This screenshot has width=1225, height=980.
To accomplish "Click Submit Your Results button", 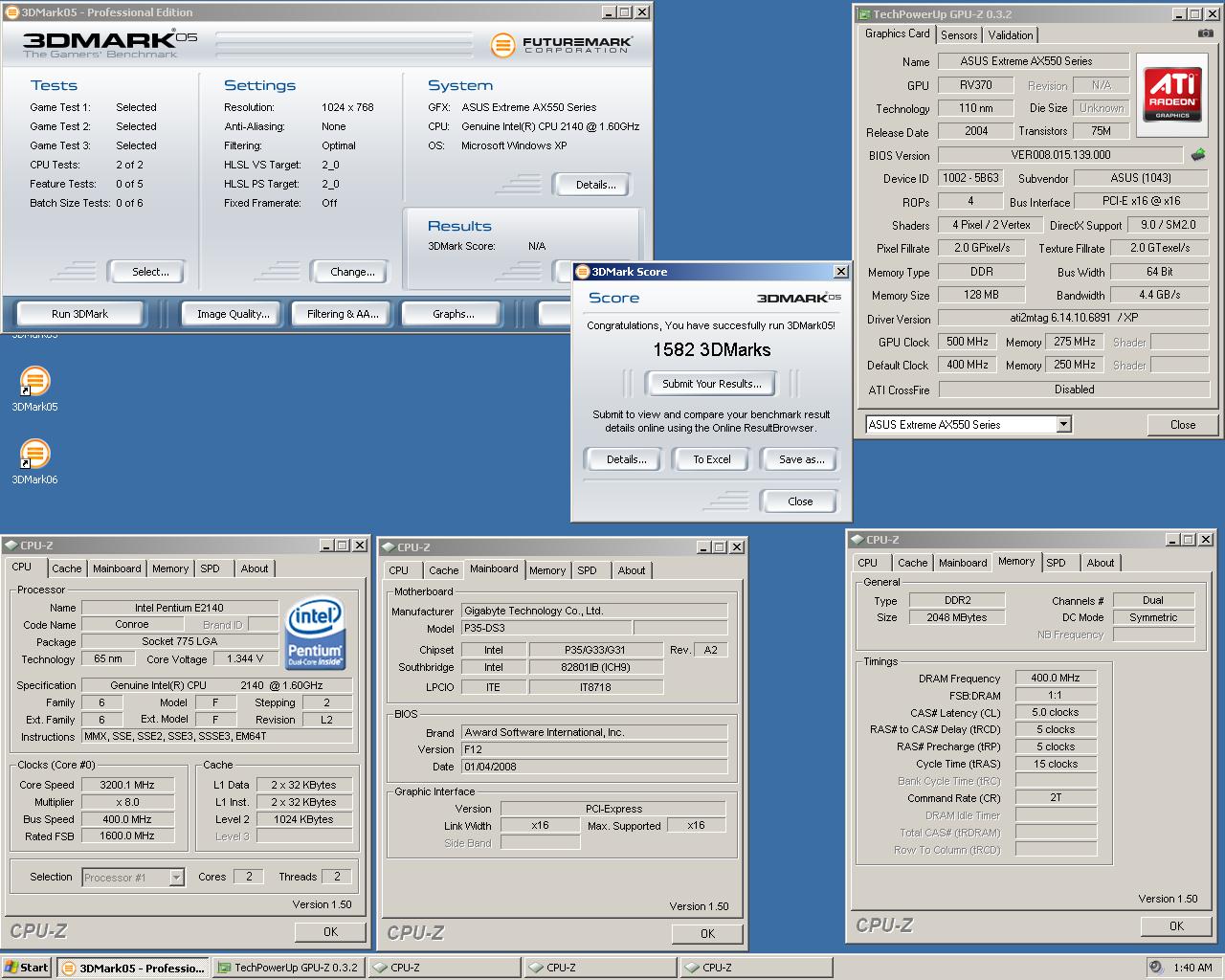I will tap(712, 384).
